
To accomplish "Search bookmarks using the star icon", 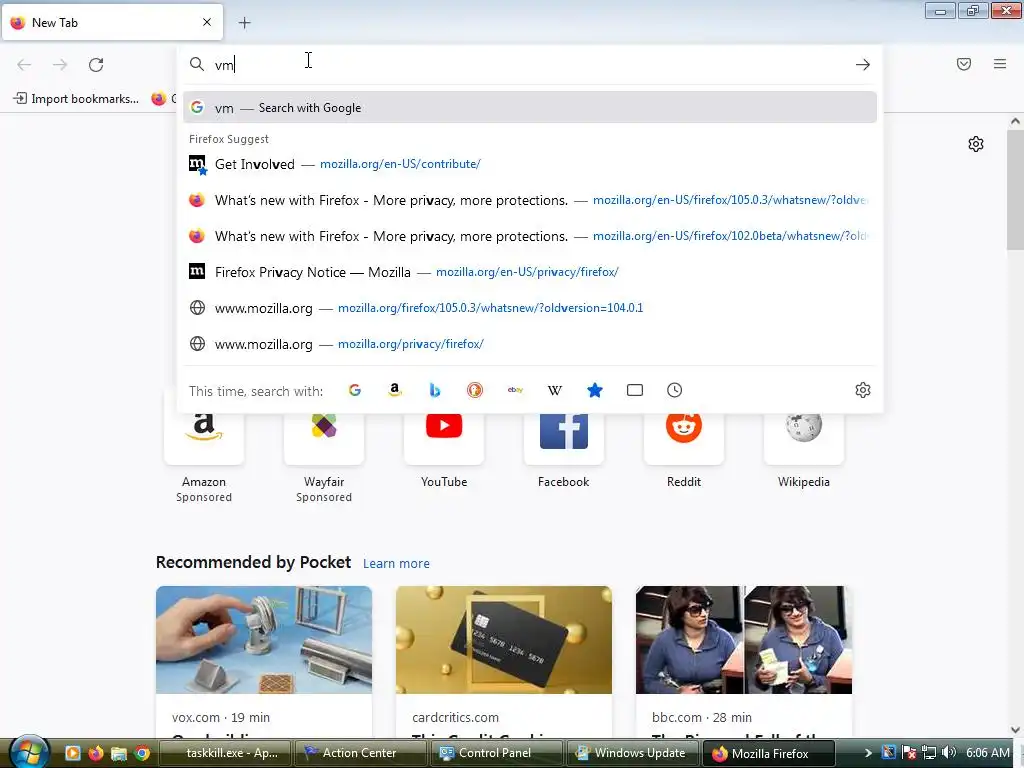I will coord(594,391).
